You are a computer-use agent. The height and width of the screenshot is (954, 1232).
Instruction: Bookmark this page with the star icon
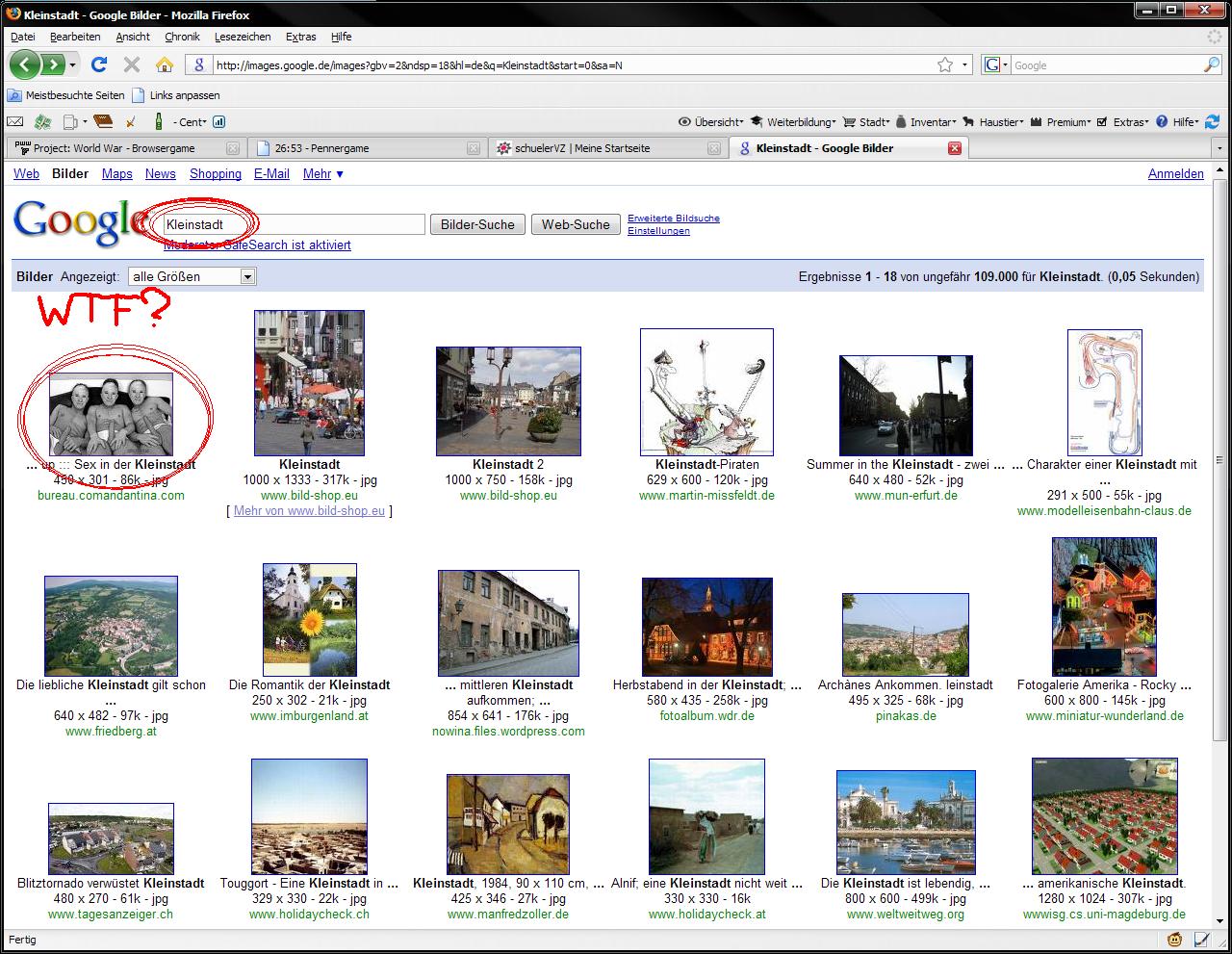945,64
